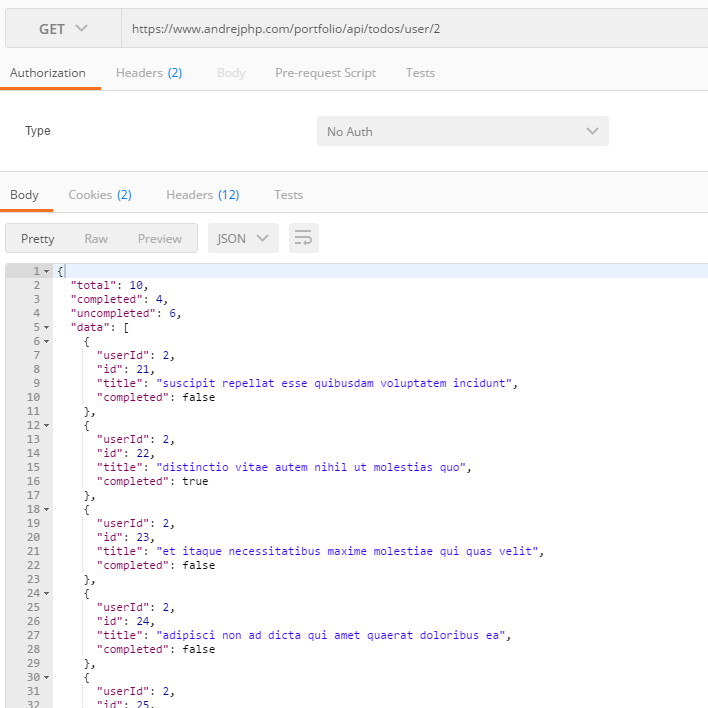Open the request Tests tab
Image resolution: width=708 pixels, height=708 pixels.
420,73
